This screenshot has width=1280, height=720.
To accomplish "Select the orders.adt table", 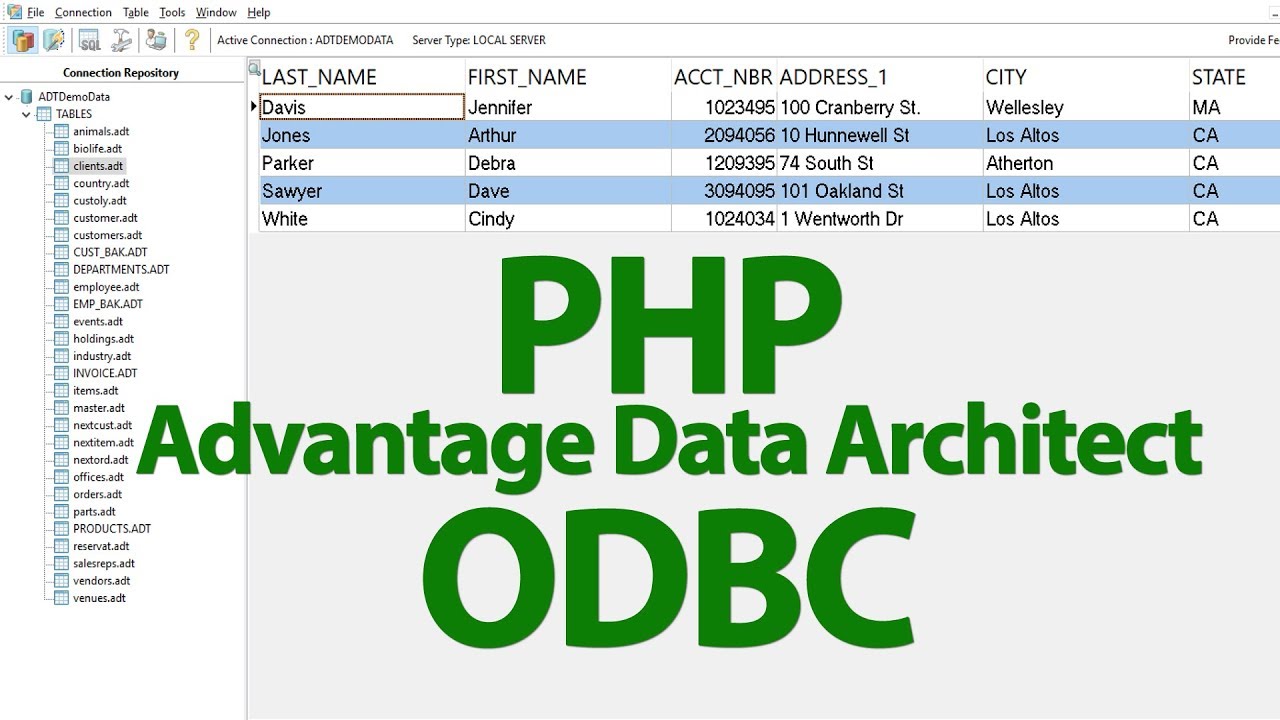I will [97, 494].
